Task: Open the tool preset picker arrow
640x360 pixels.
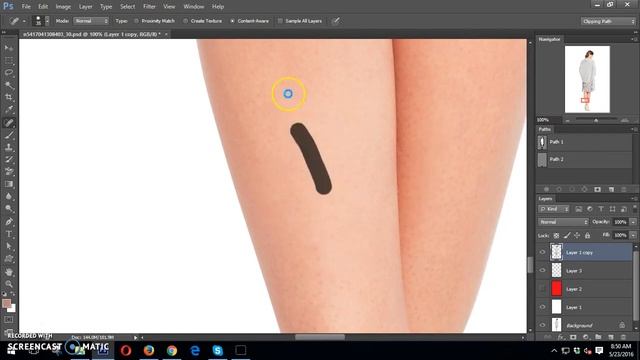Action: 24,21
